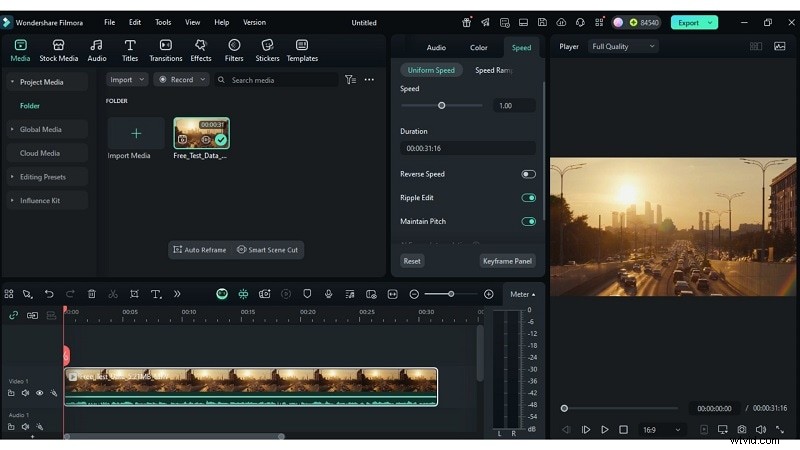
Task: Click the Smart Scene Cut button
Action: [x=267, y=249]
